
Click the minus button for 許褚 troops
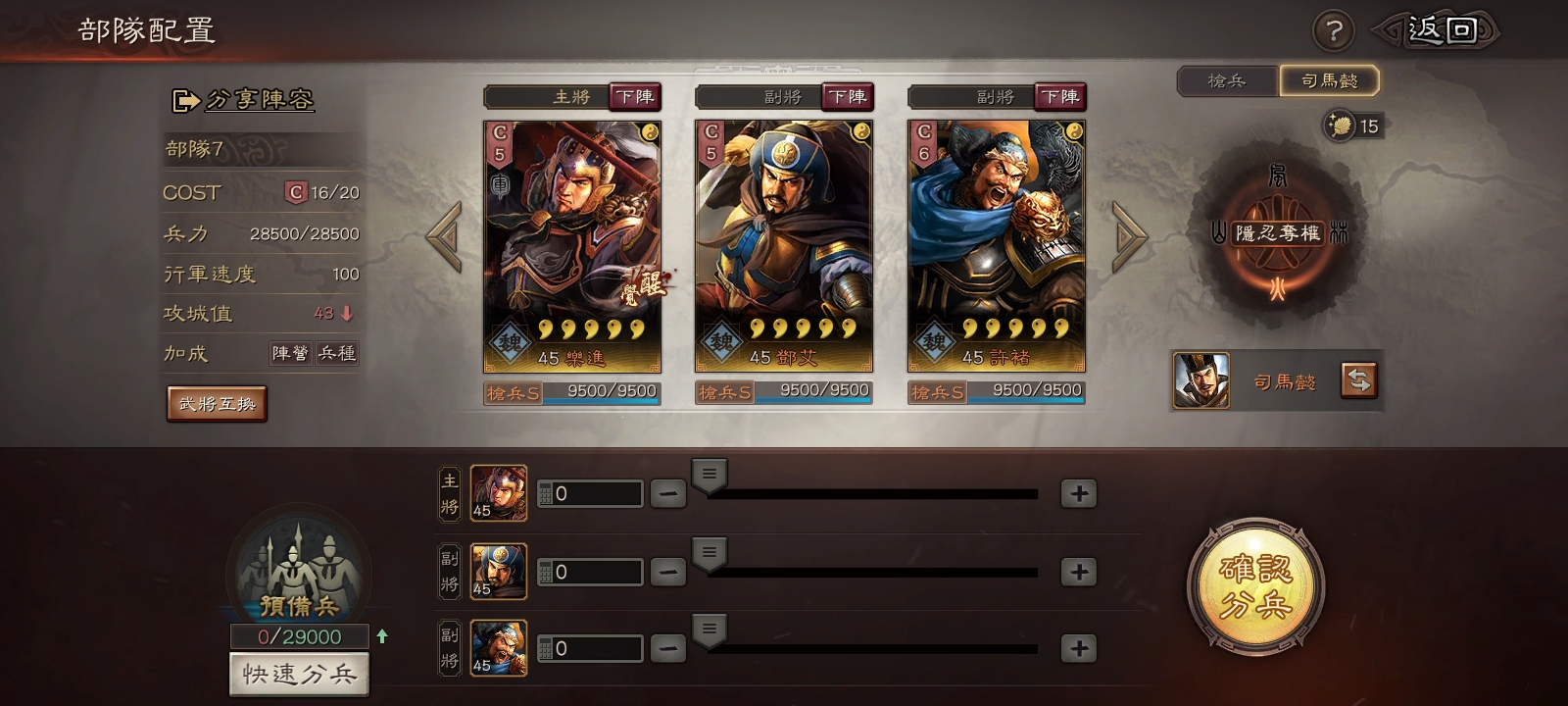pyautogui.click(x=668, y=648)
